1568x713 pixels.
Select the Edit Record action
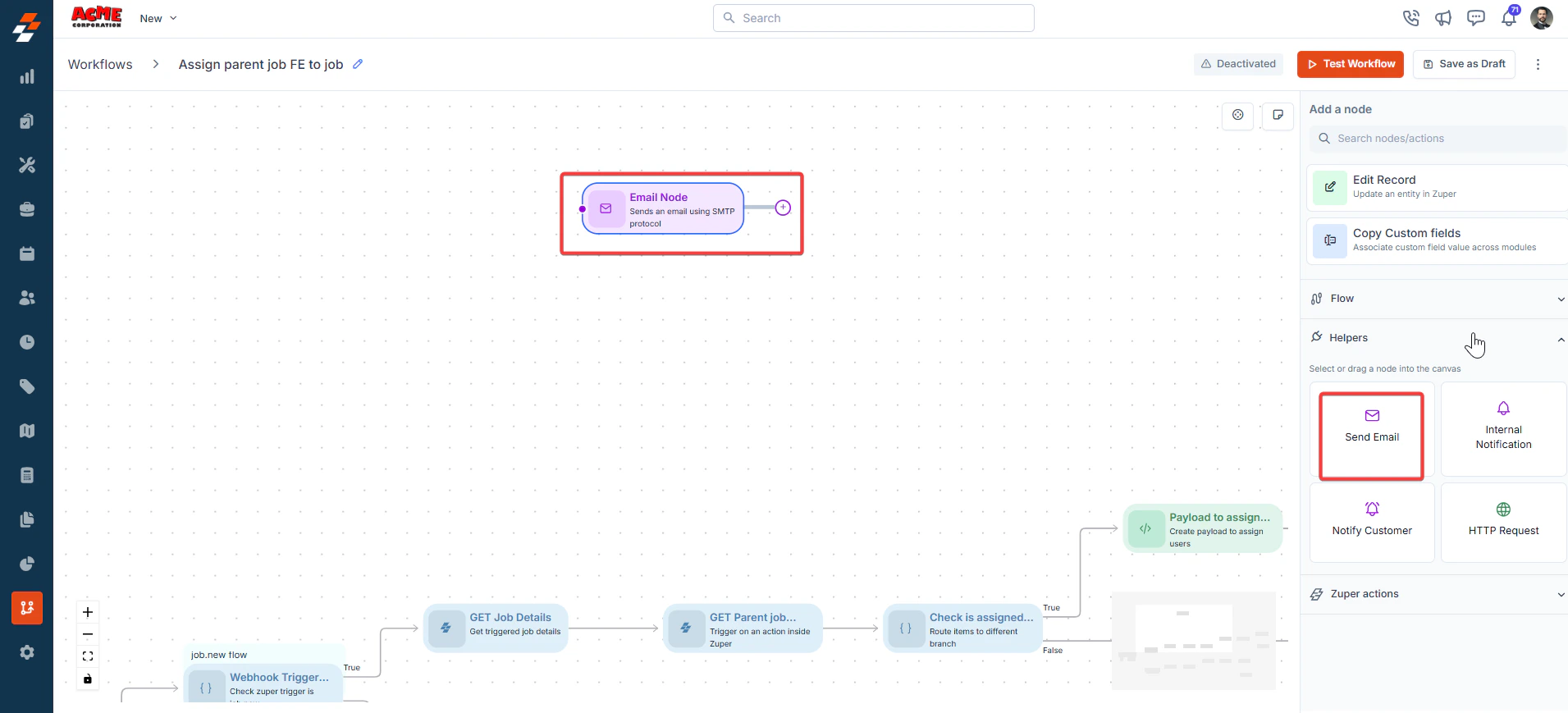[1437, 187]
